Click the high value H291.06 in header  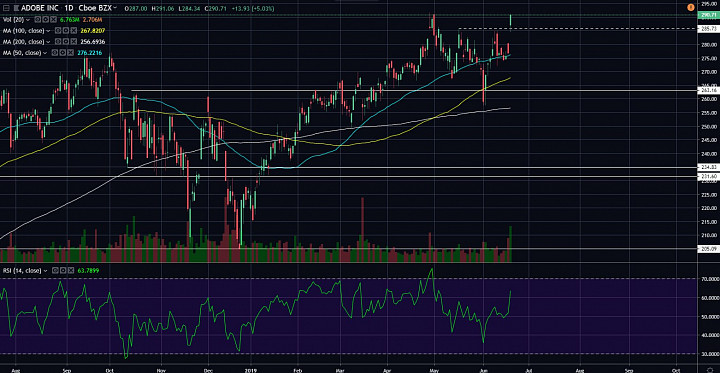(x=163, y=8)
